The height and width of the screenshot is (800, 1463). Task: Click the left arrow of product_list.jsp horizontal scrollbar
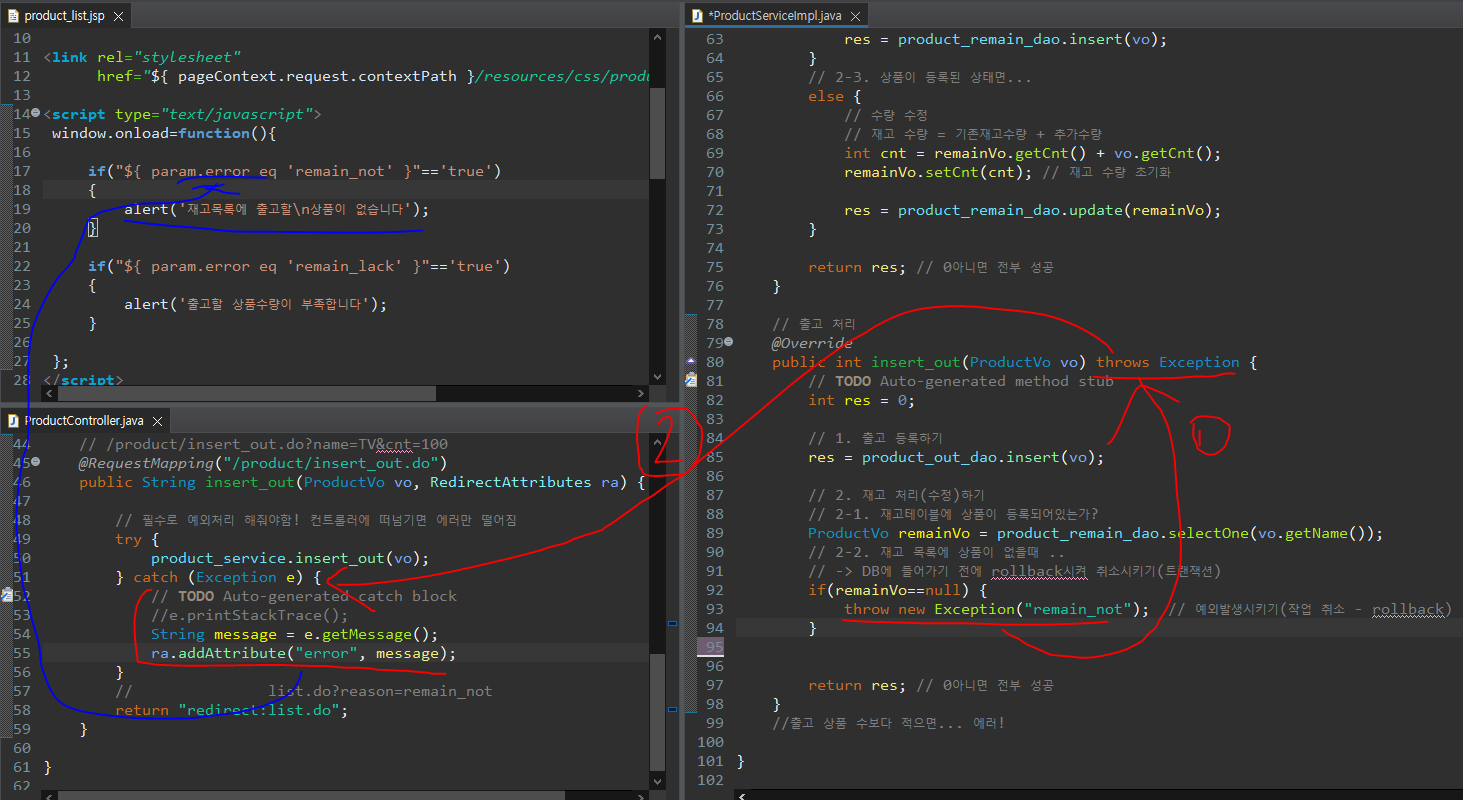(49, 393)
